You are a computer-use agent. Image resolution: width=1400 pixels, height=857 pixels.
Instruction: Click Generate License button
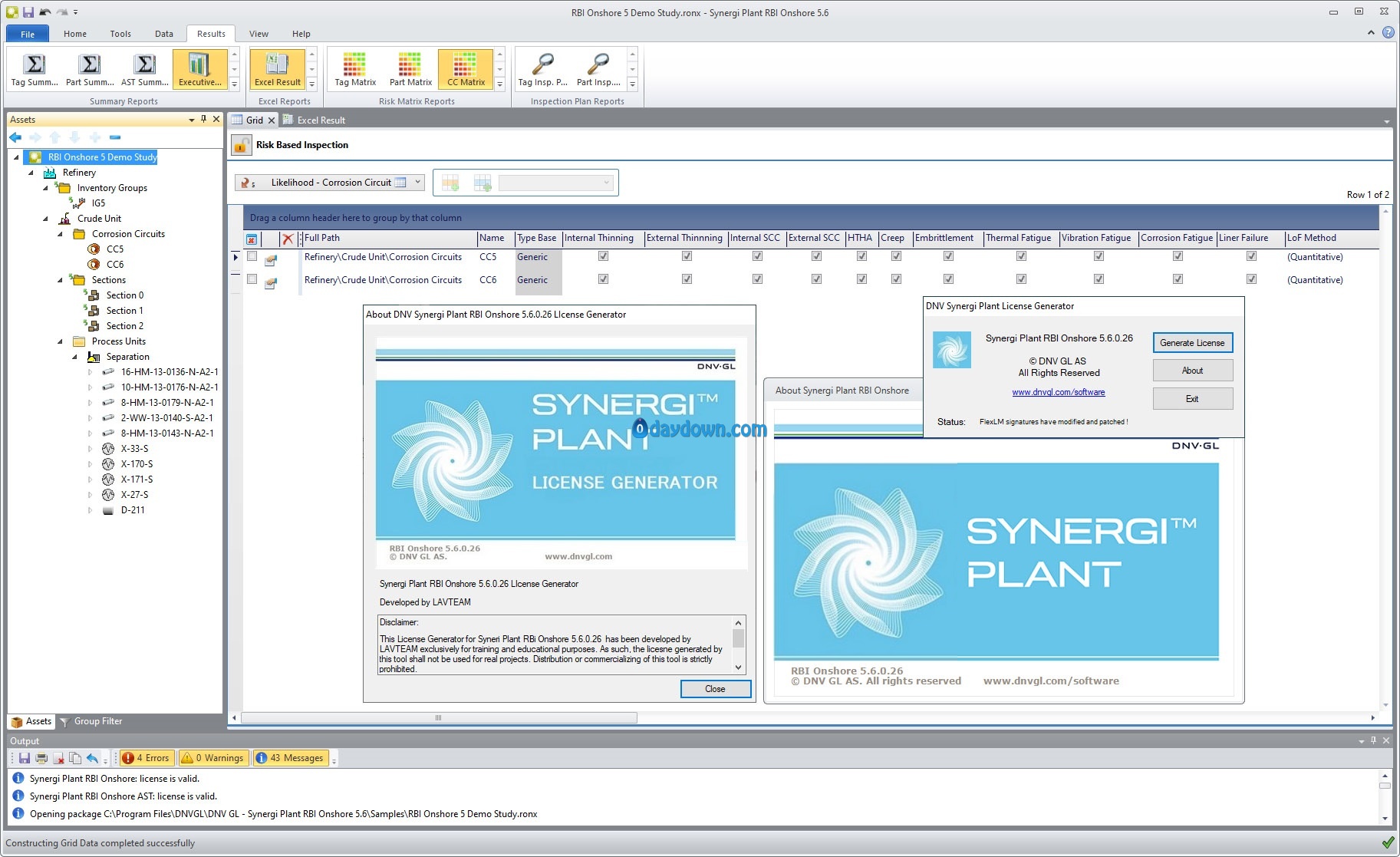(x=1192, y=343)
